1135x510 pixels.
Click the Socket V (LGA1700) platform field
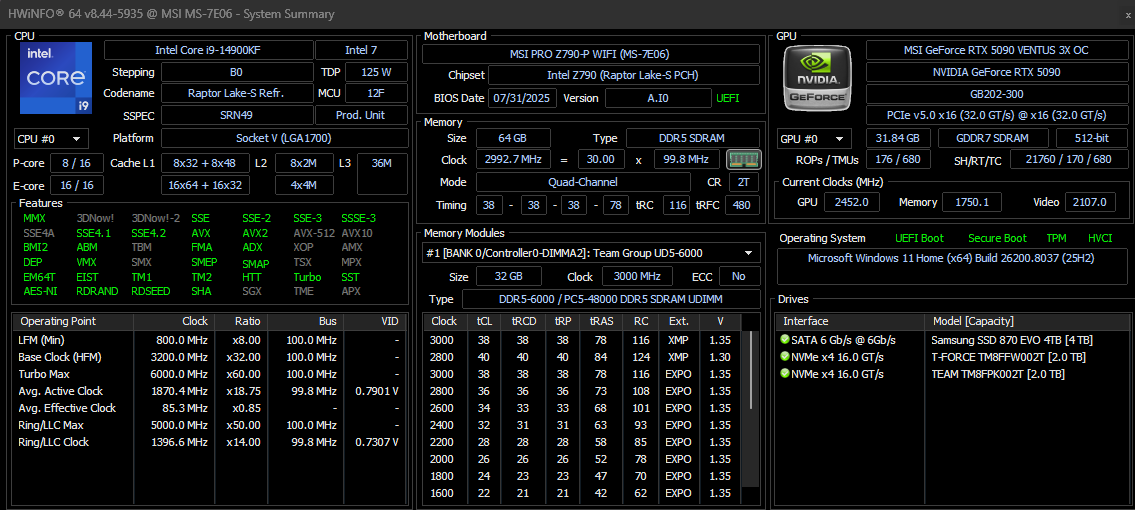coord(284,138)
